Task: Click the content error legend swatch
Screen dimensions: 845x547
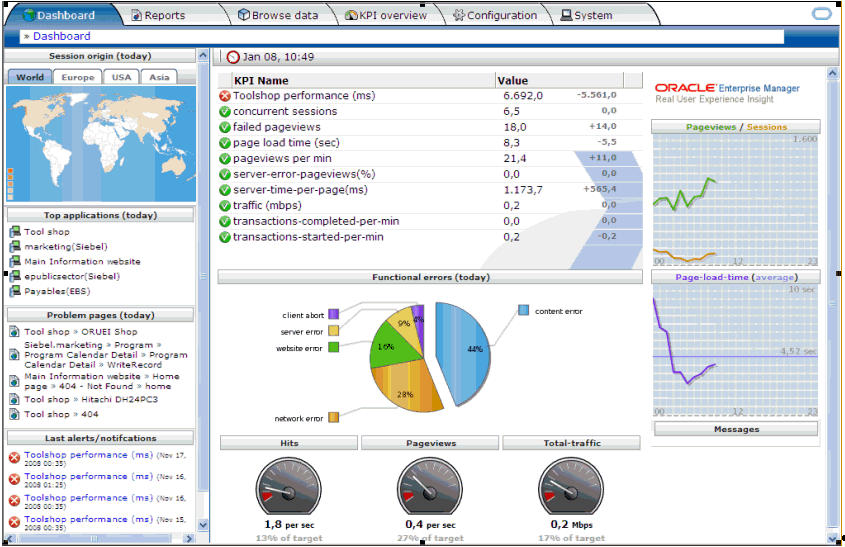Action: [523, 310]
